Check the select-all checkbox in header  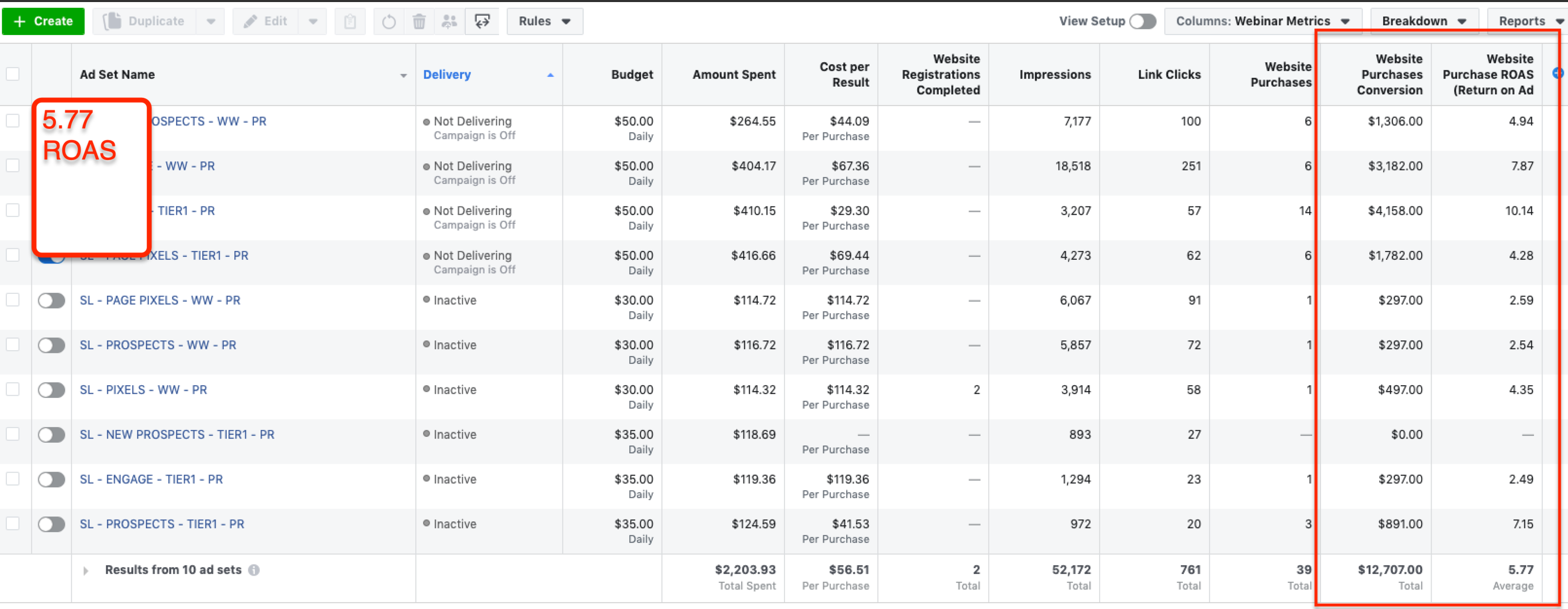(x=13, y=74)
